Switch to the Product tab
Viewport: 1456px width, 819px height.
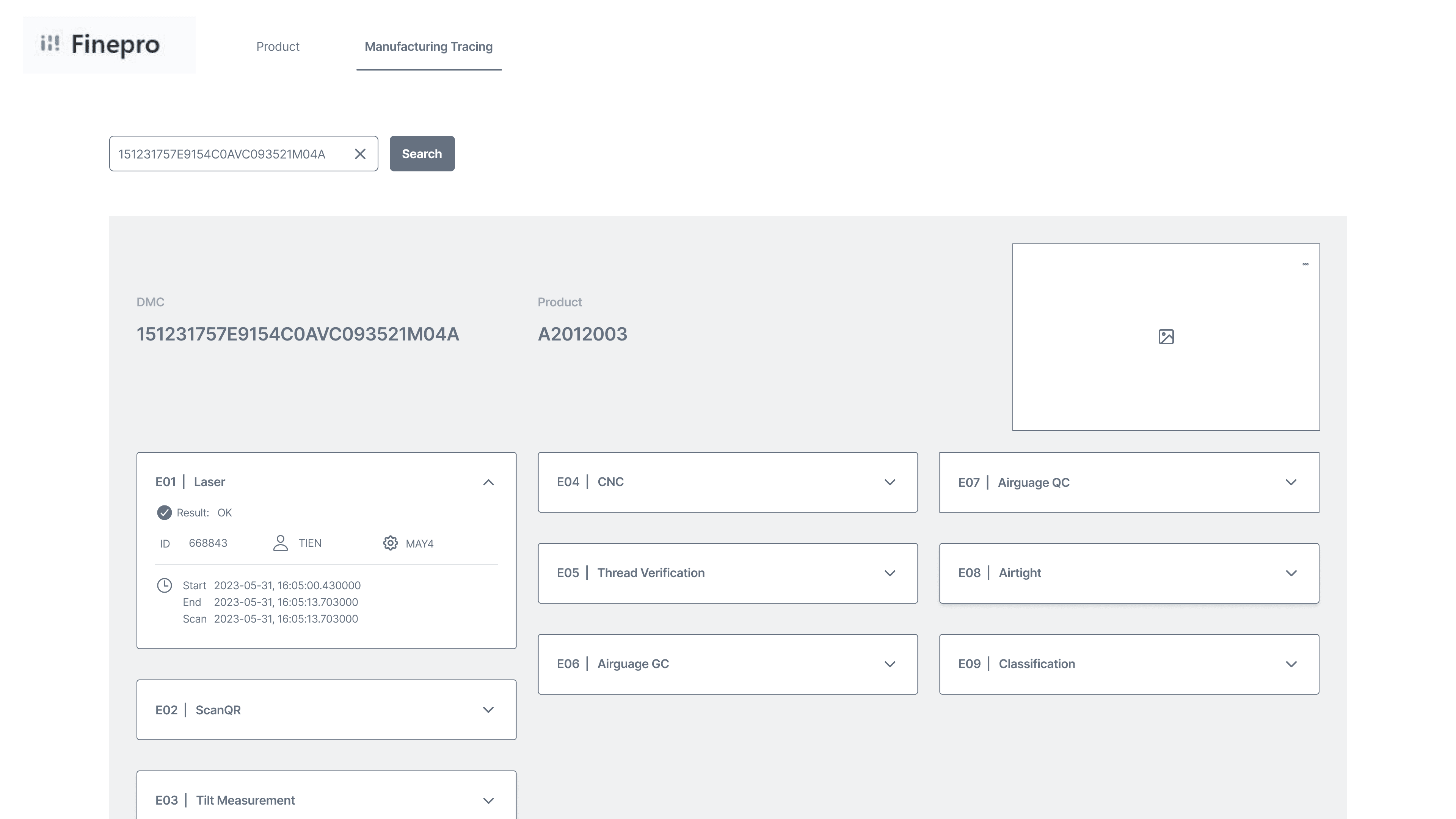(278, 46)
